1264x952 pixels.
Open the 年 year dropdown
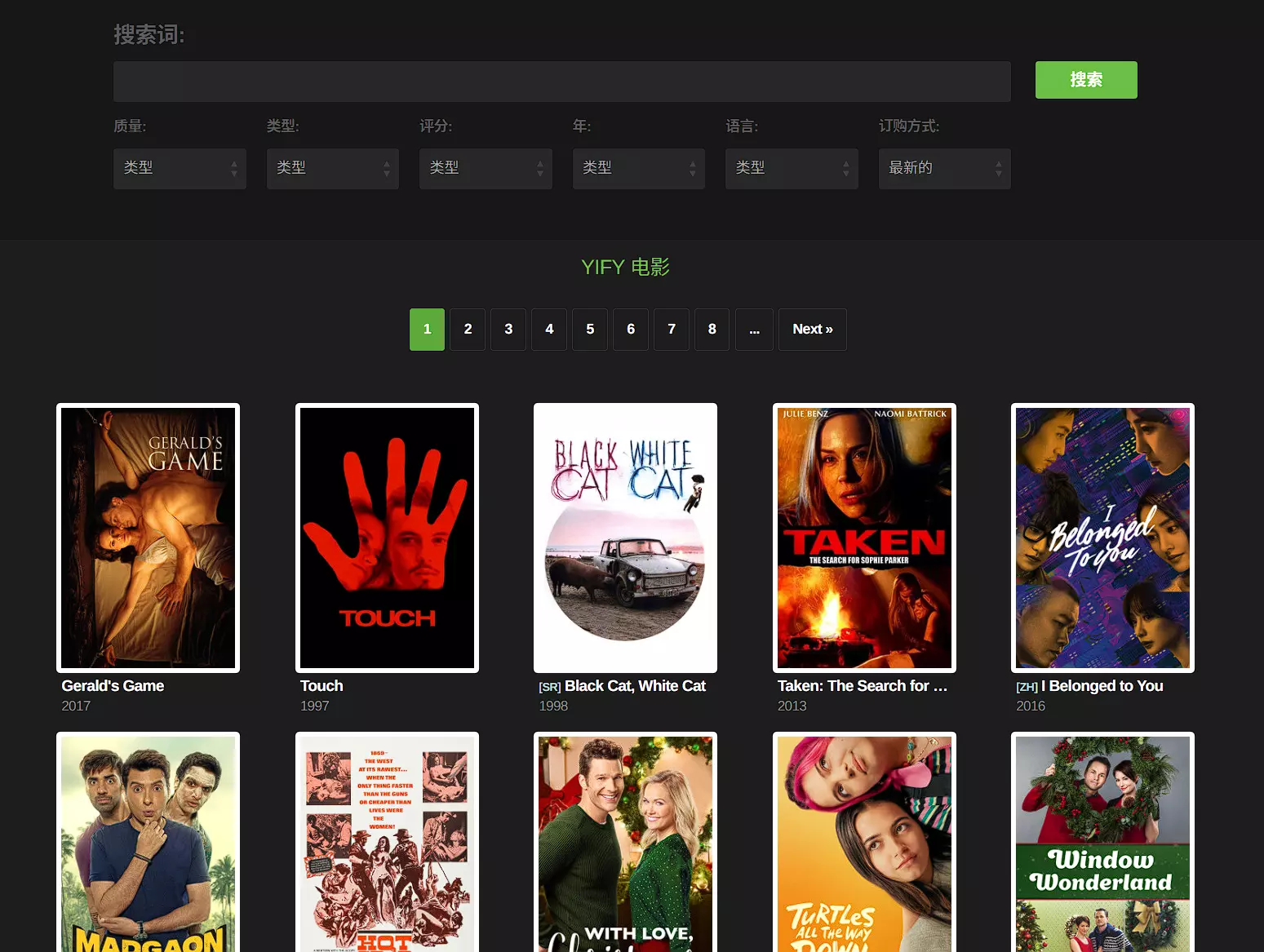tap(638, 168)
